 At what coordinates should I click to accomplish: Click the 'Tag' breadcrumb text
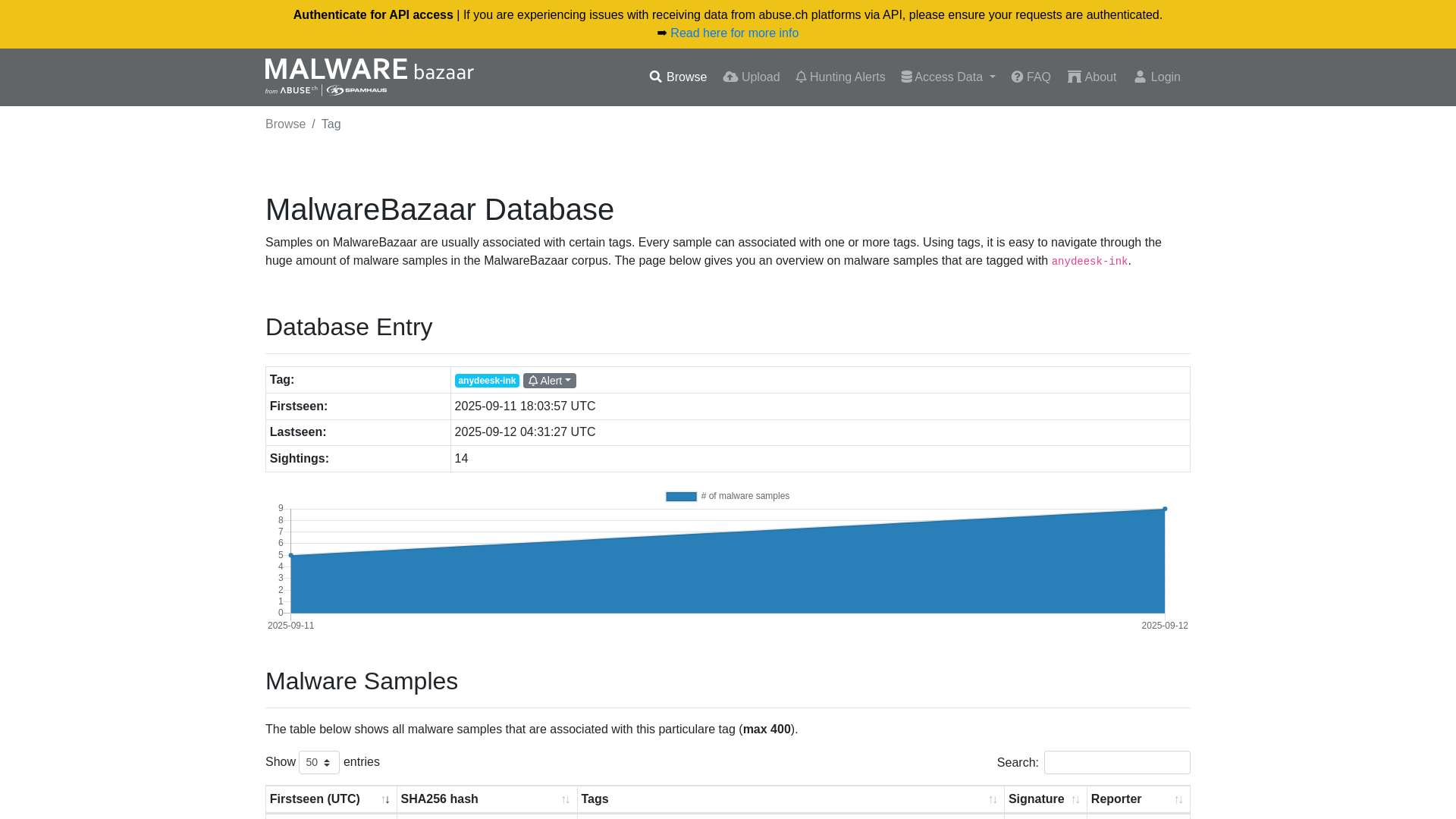331,124
